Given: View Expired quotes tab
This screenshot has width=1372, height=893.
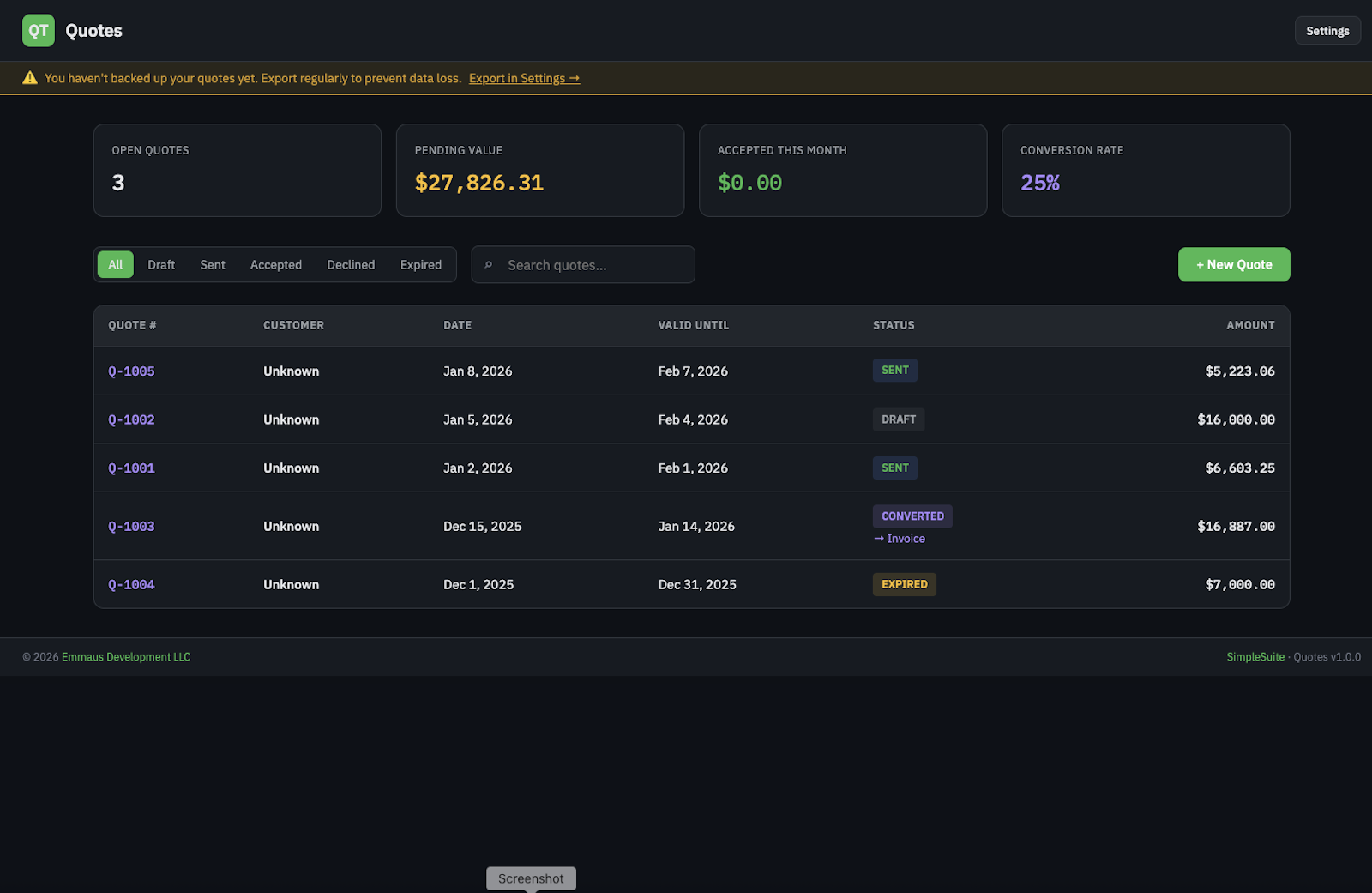Looking at the screenshot, I should click(421, 265).
